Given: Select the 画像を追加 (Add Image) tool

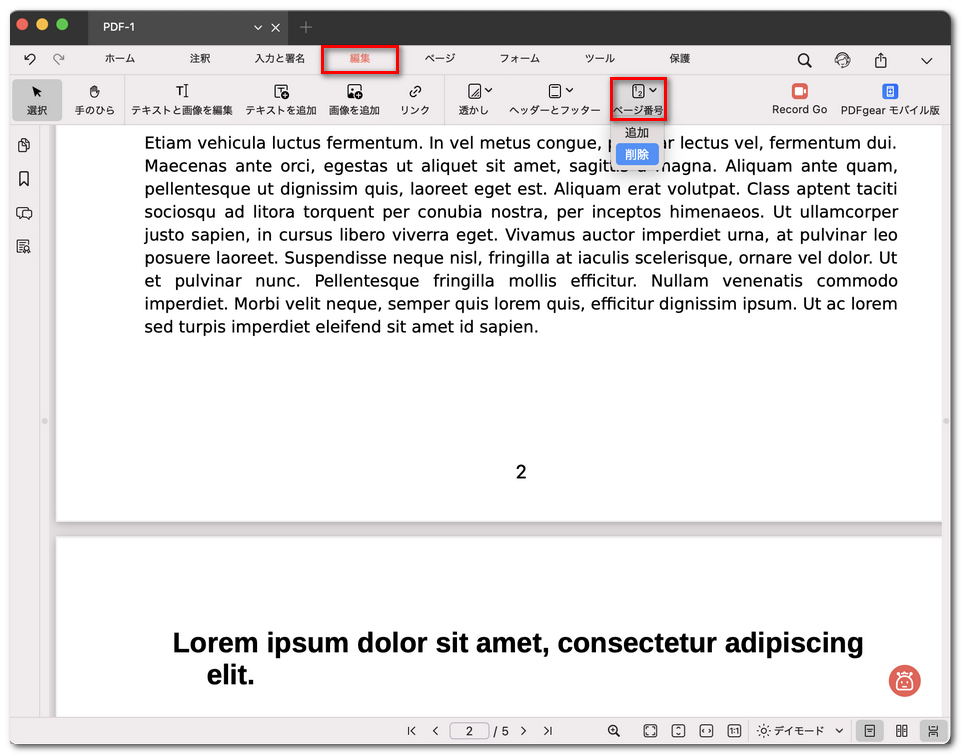Looking at the screenshot, I should point(352,99).
